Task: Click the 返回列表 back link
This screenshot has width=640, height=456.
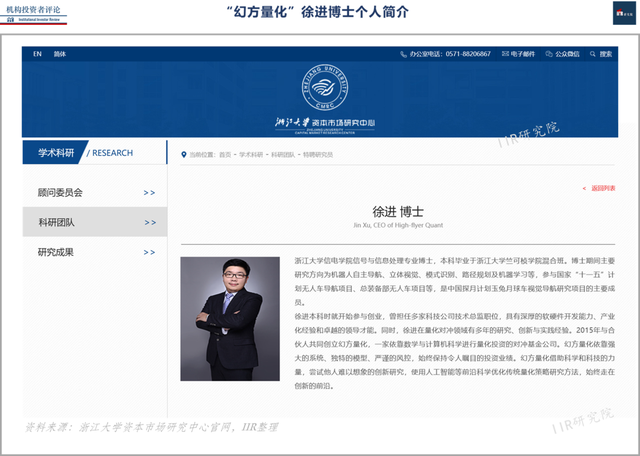Action: [599, 188]
